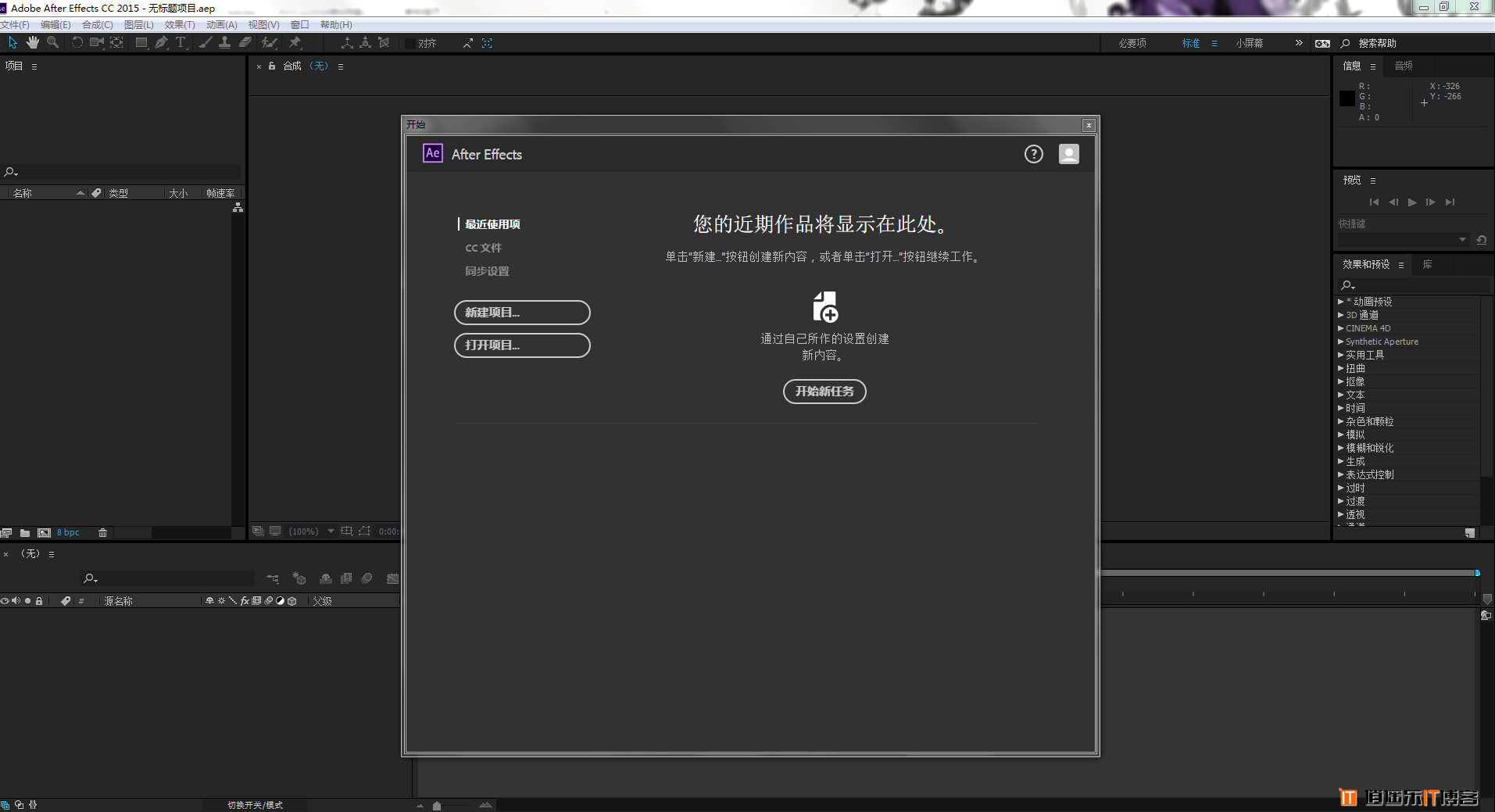Toggle the 对齐 snapping checkbox

click(x=410, y=43)
